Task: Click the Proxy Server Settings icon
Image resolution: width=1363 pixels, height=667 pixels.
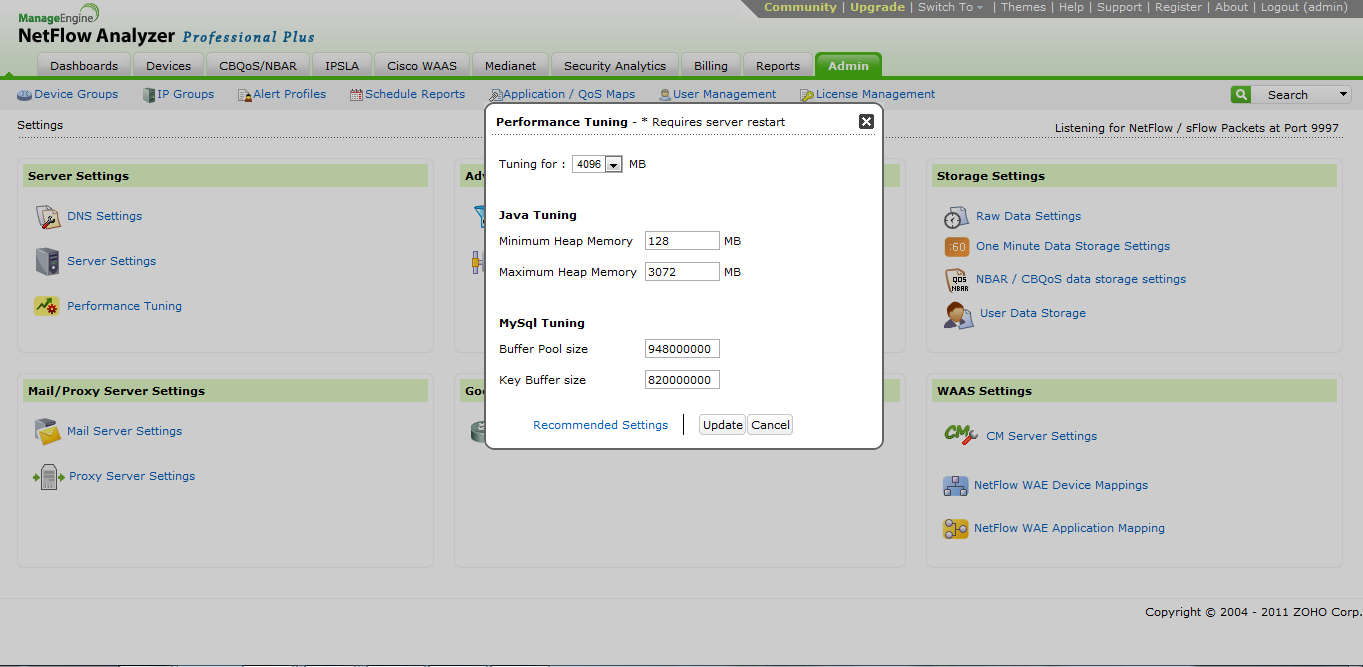Action: [x=48, y=477]
